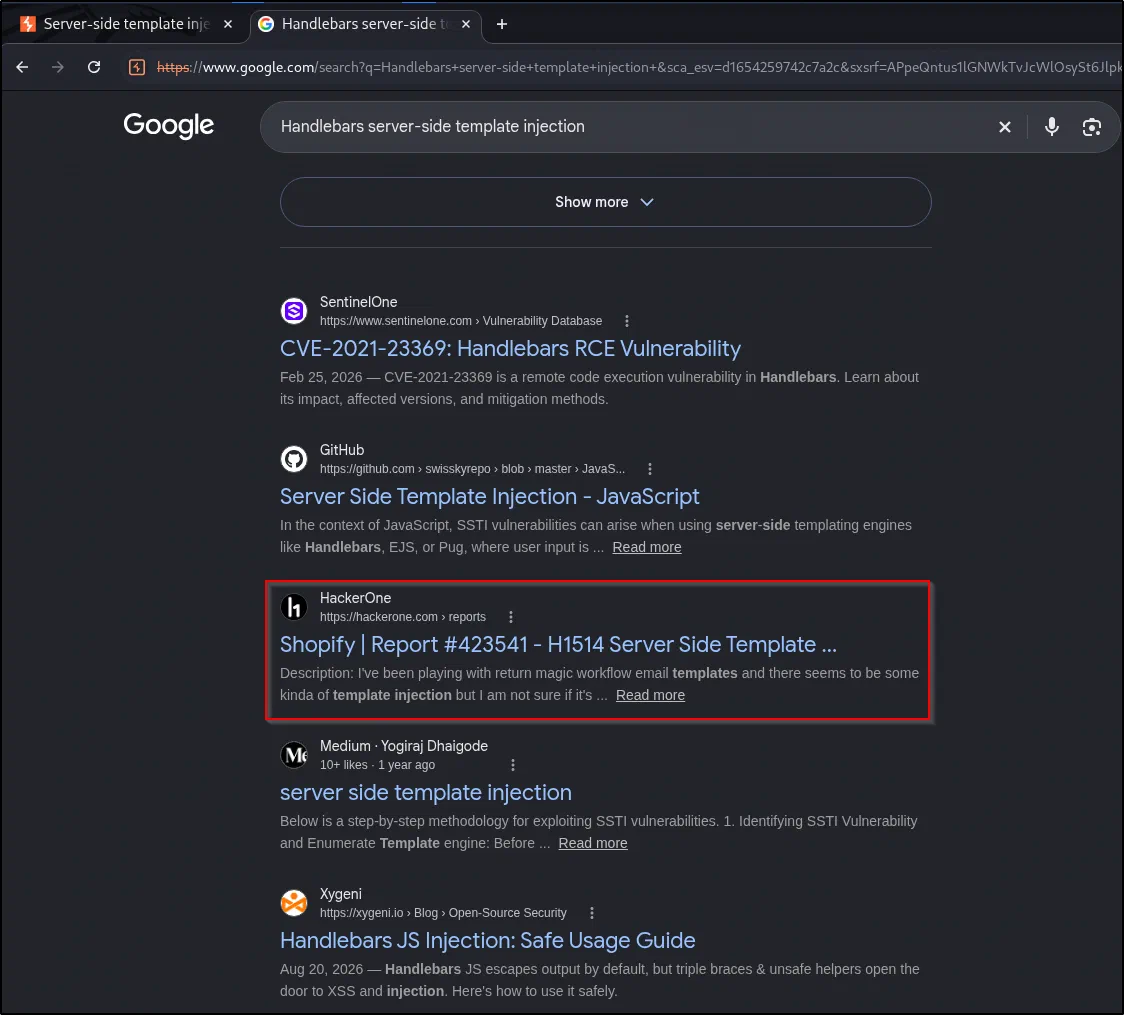
Task: Click the xygeni.io Blog breadcrumb URL
Action: click(443, 913)
